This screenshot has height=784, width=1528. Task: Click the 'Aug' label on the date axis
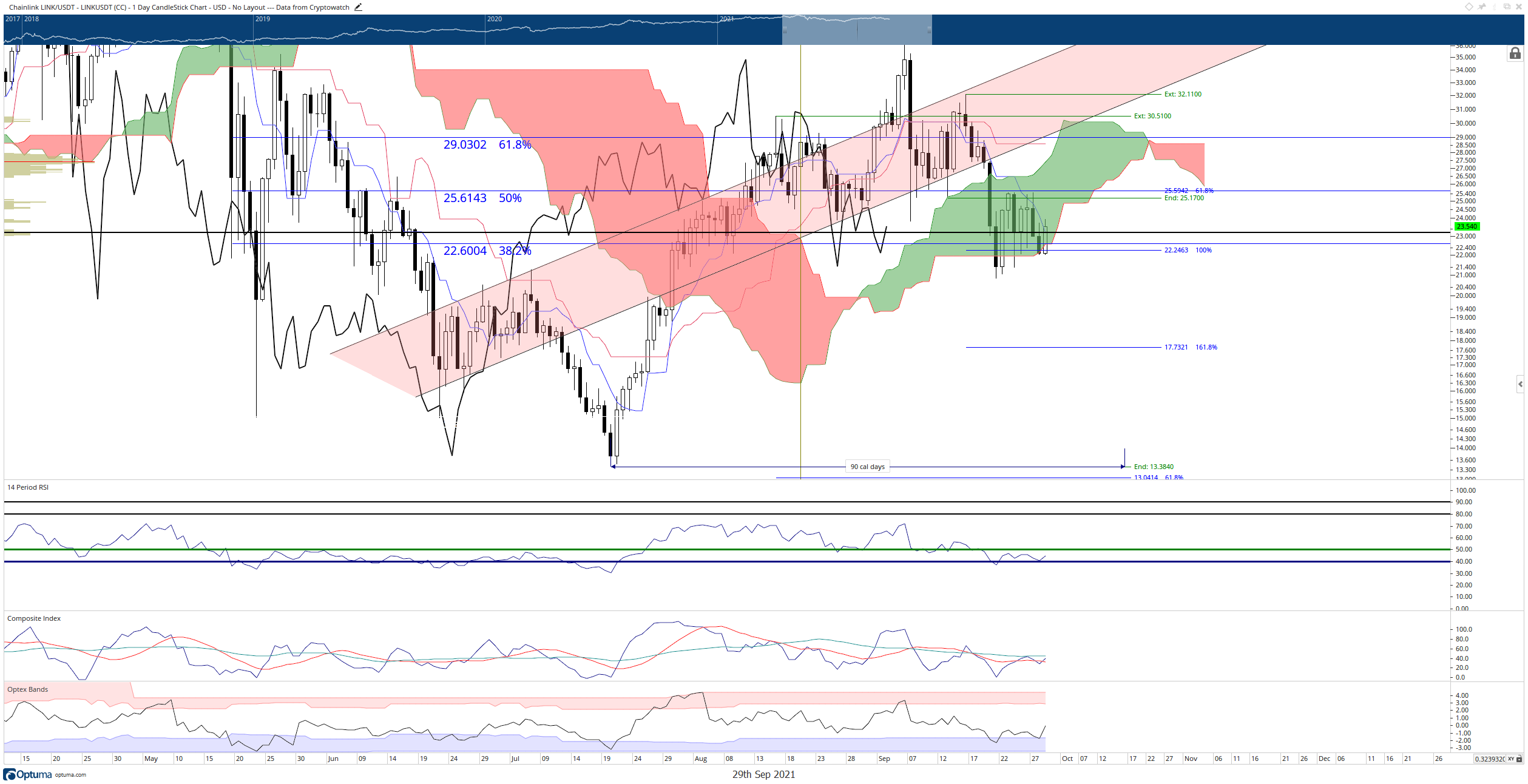[x=701, y=759]
